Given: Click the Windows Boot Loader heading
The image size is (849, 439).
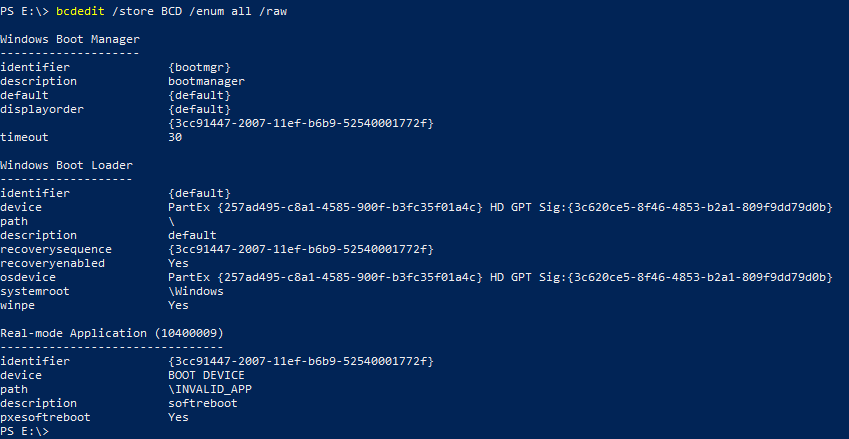Looking at the screenshot, I should (66, 165).
